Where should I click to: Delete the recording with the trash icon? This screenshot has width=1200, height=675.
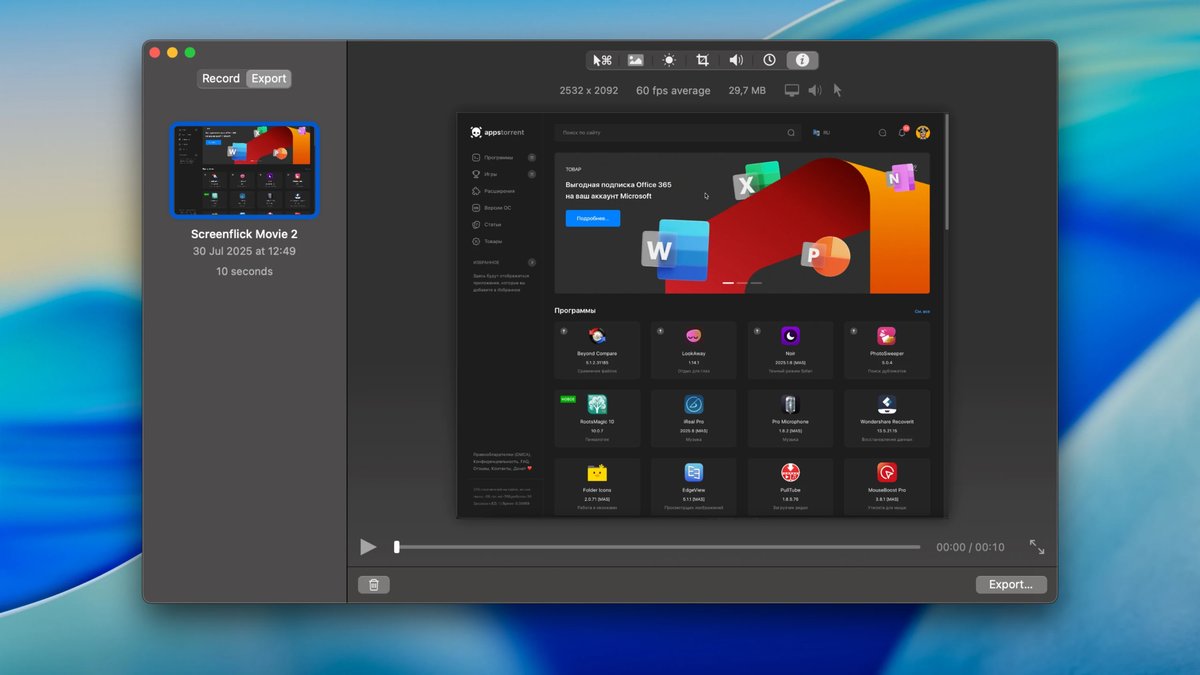pyautogui.click(x=373, y=584)
